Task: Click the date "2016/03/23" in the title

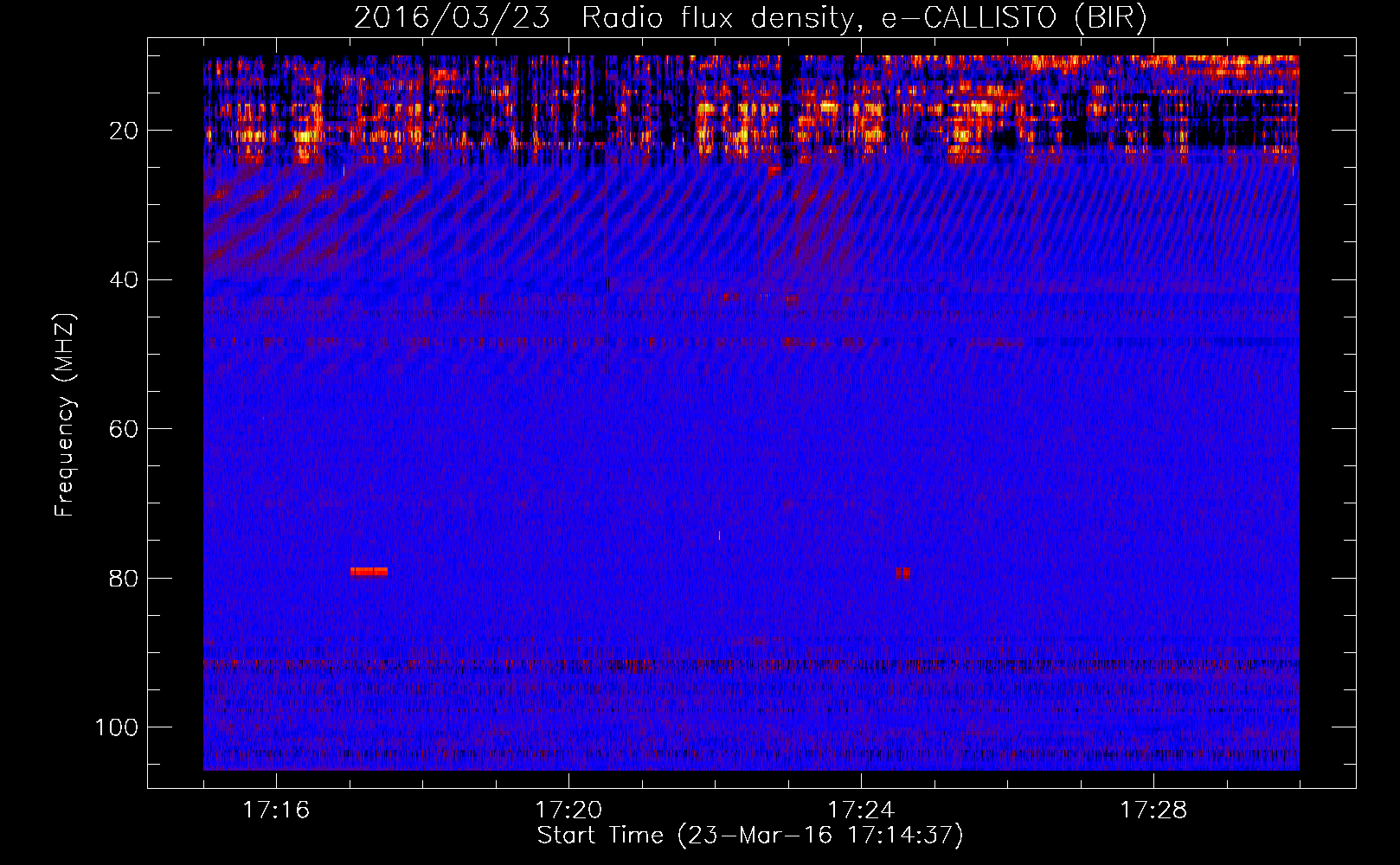Action: pyautogui.click(x=452, y=18)
